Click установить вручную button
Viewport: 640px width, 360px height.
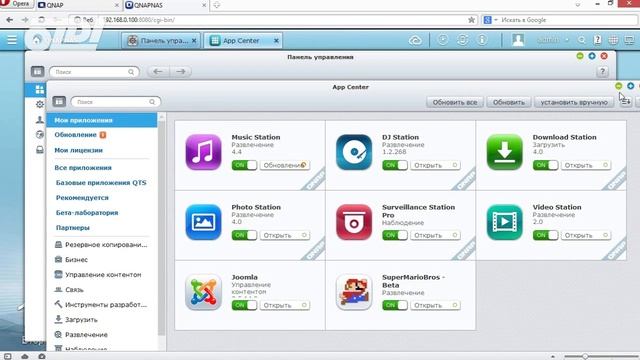click(574, 102)
